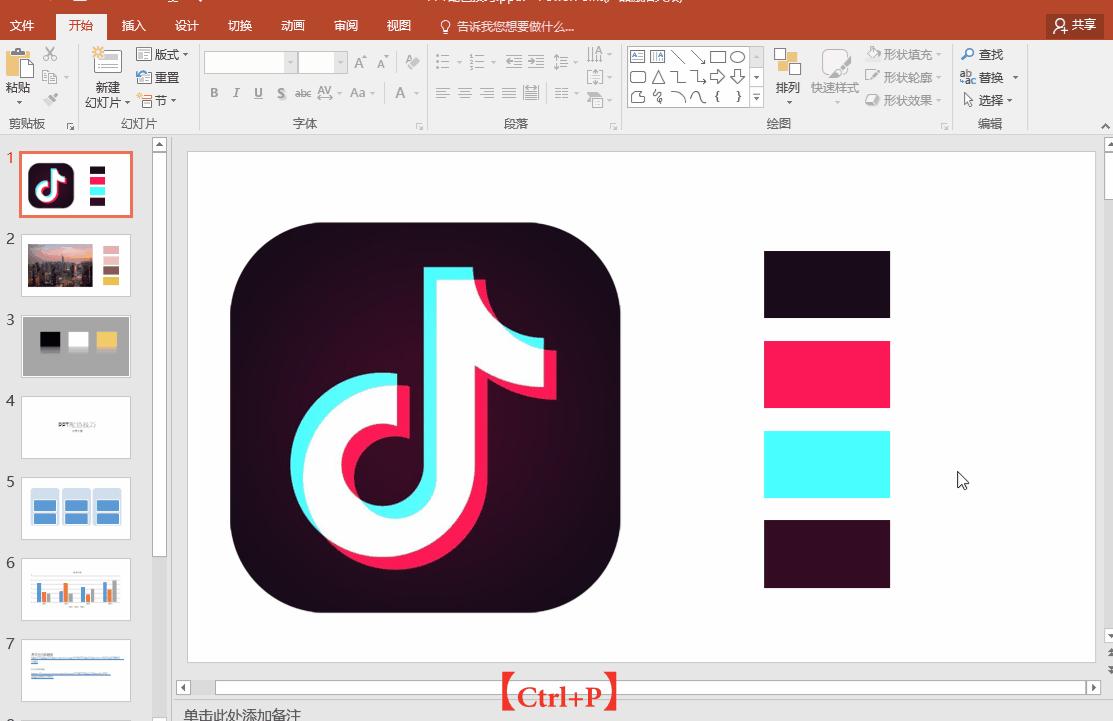Select slide 2 thumbnail with city photo
The height and width of the screenshot is (721, 1113).
coord(76,265)
